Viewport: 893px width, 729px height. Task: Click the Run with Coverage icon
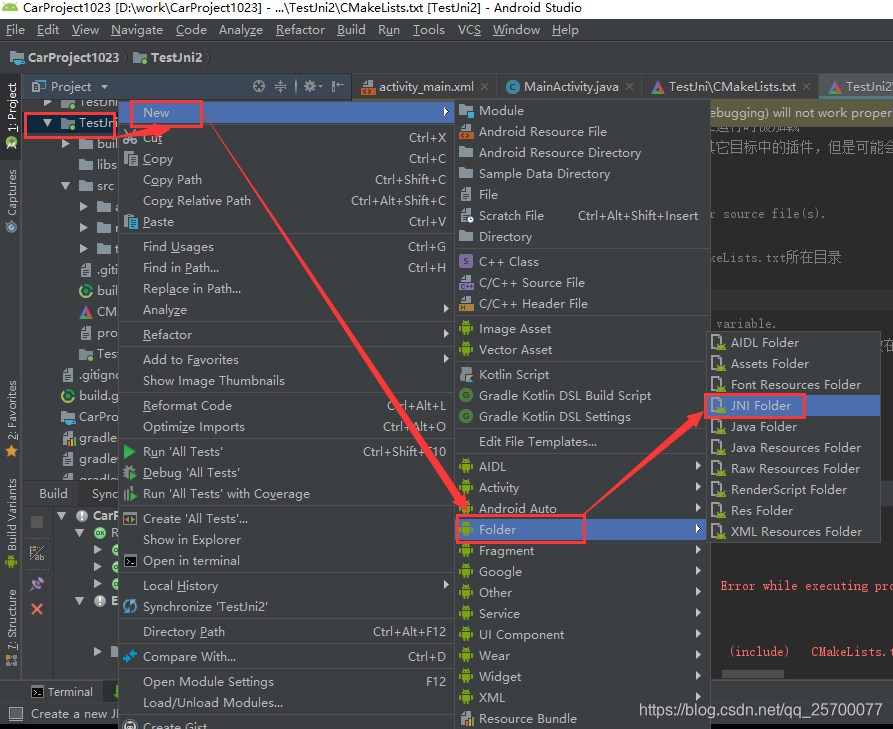pos(130,494)
